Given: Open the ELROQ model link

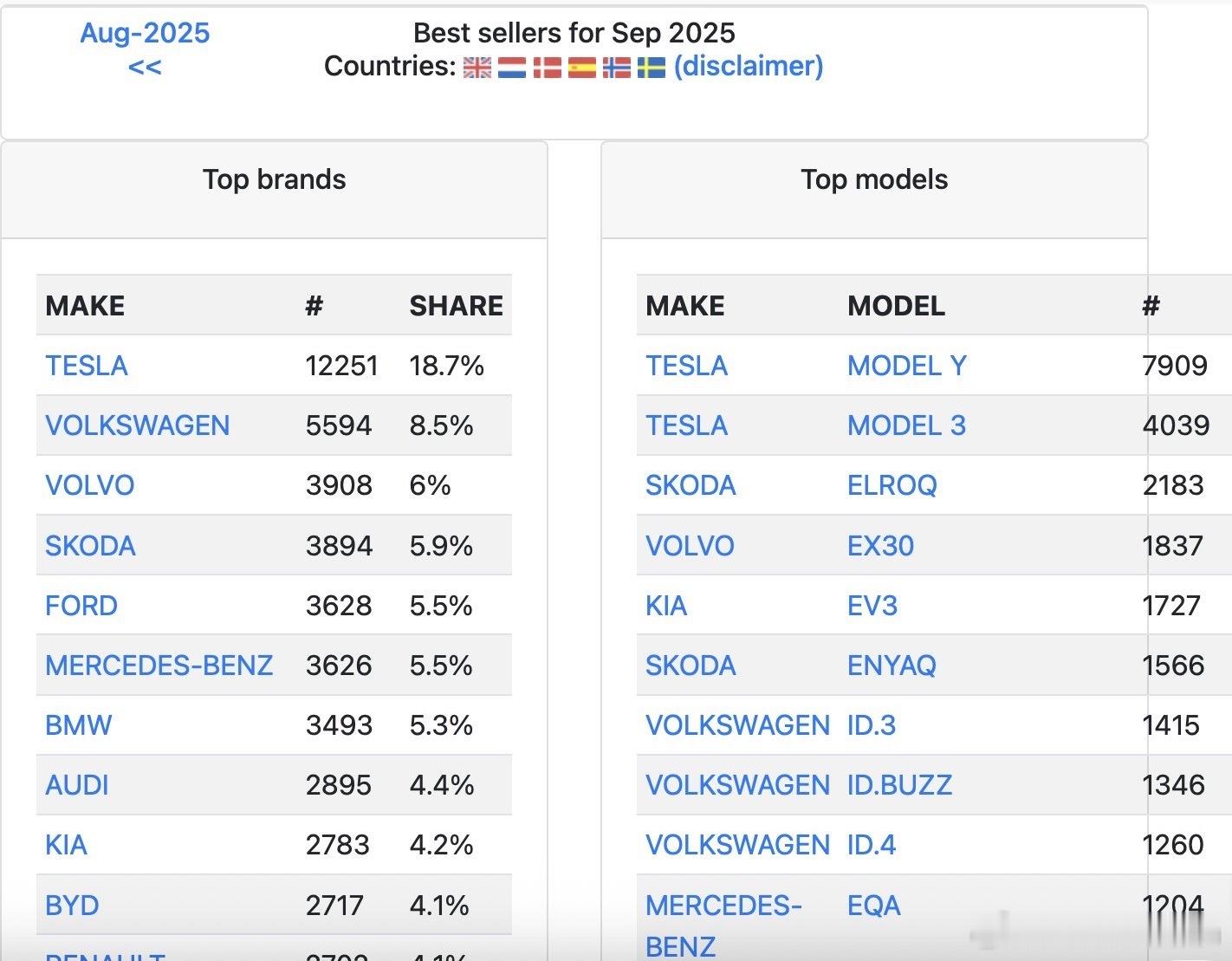Looking at the screenshot, I should (x=892, y=485).
